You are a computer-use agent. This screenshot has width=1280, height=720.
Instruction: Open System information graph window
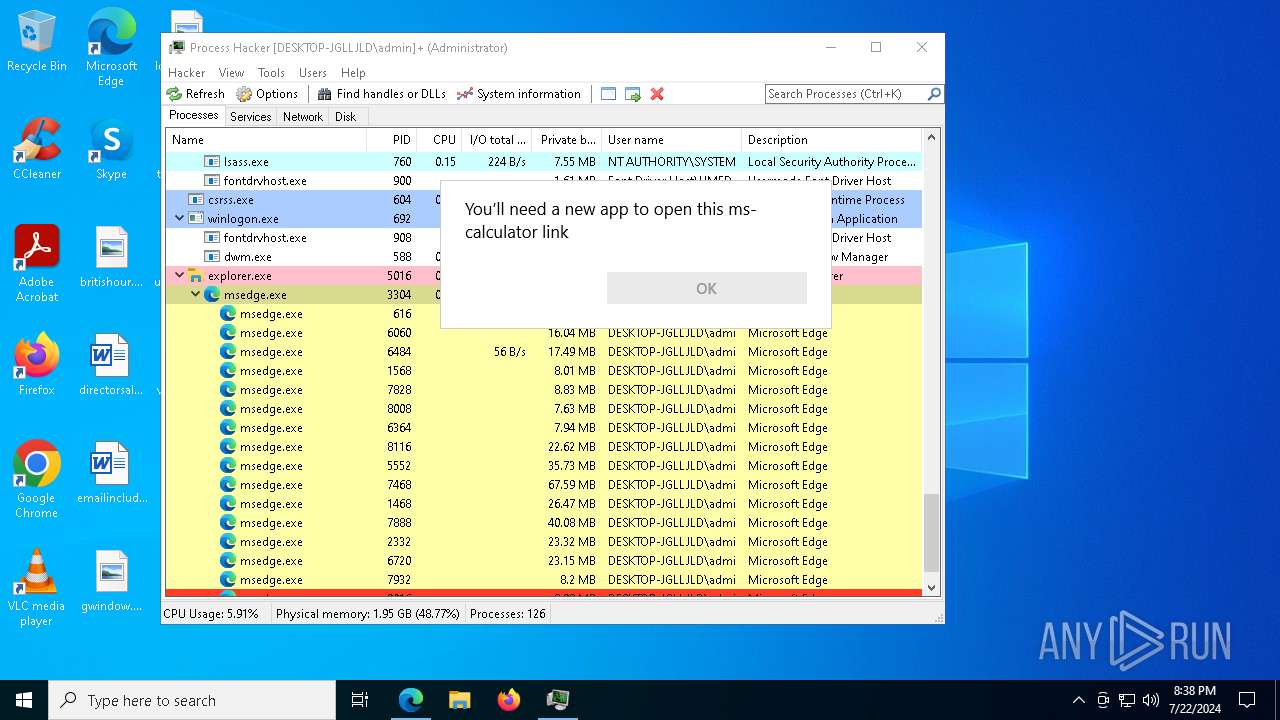click(x=519, y=94)
